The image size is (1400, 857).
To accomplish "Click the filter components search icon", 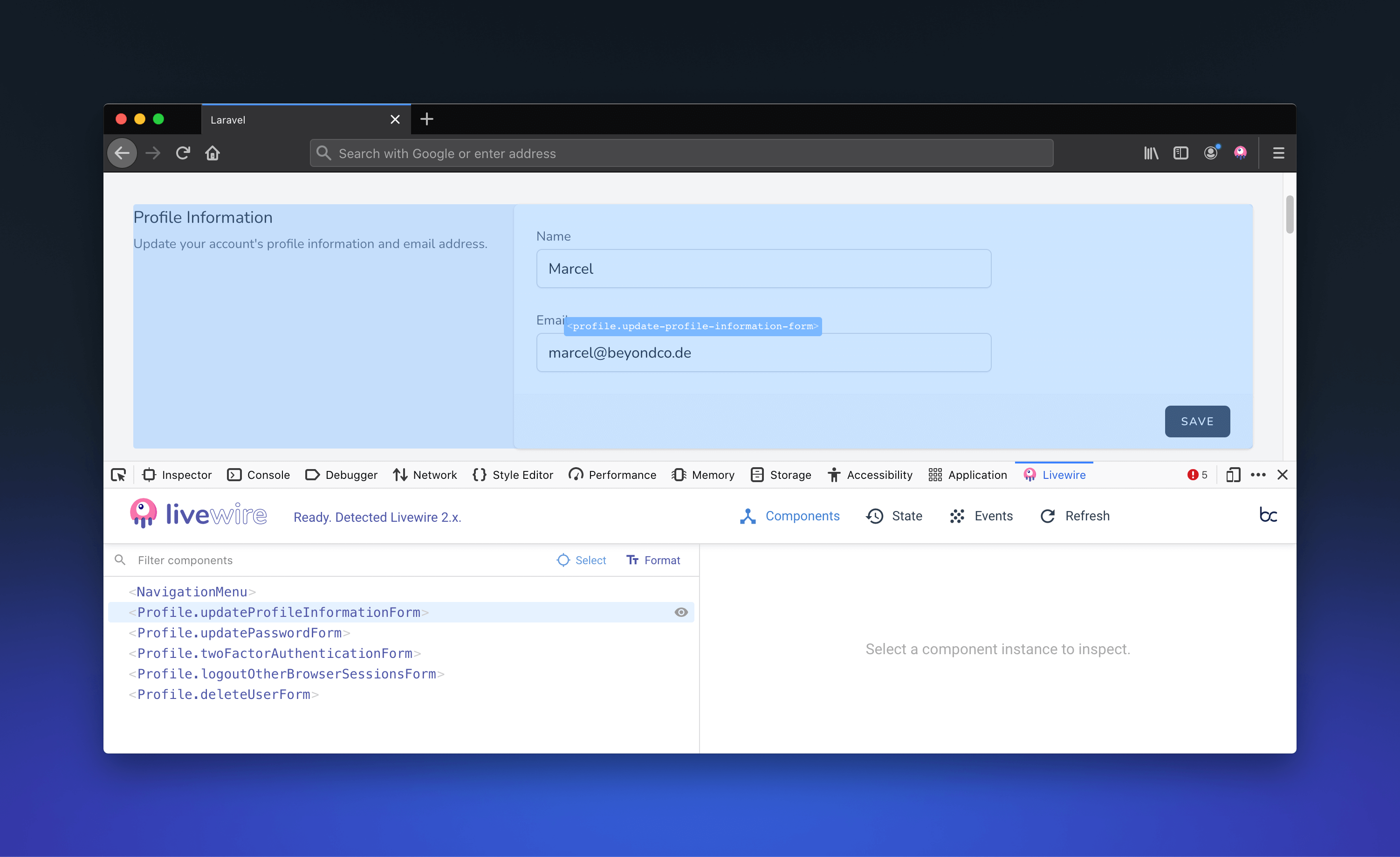I will tap(120, 560).
